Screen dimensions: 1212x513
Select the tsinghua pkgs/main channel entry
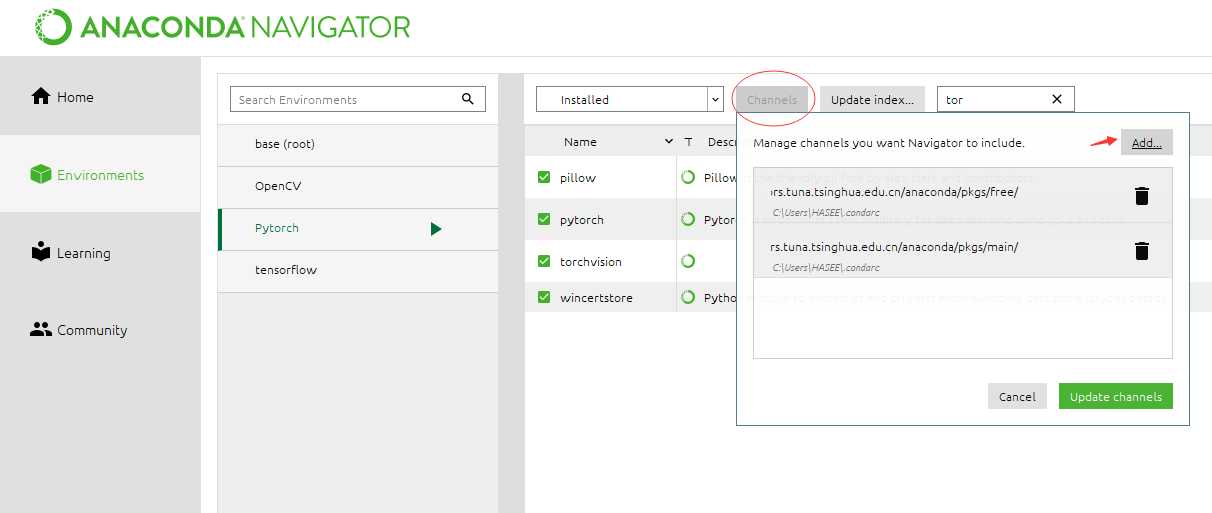962,251
